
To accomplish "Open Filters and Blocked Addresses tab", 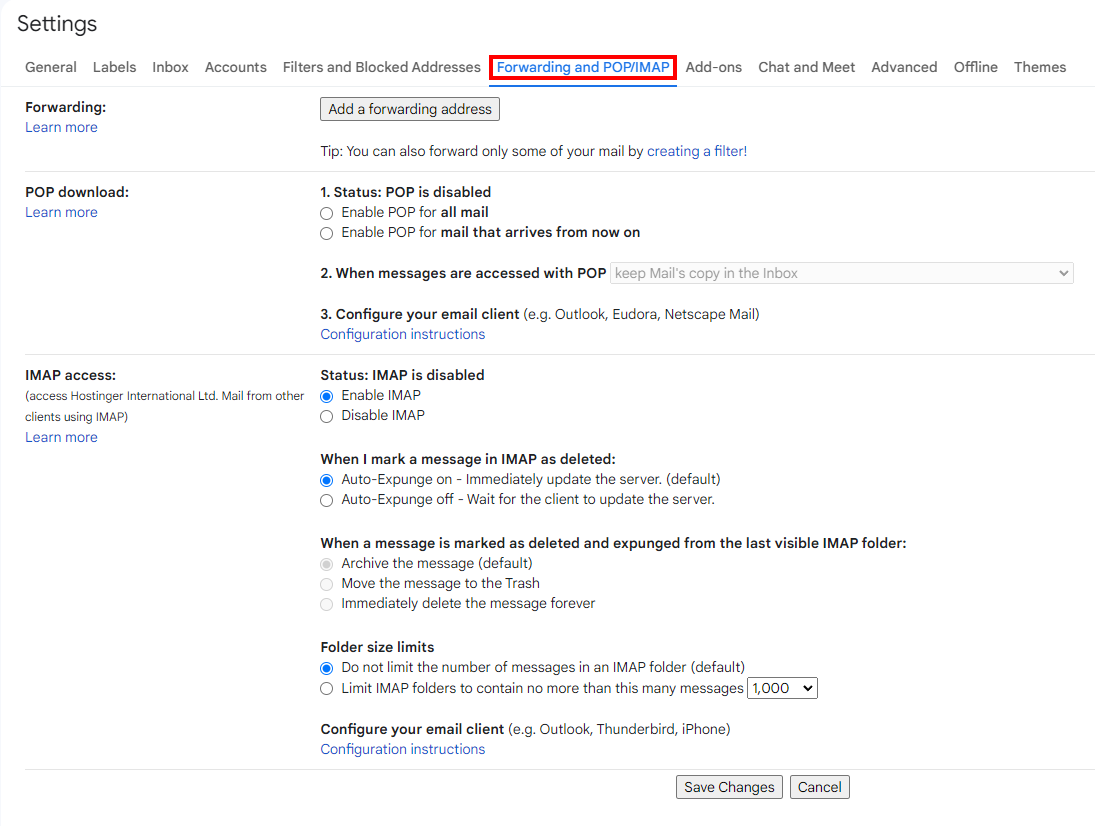I will point(381,67).
